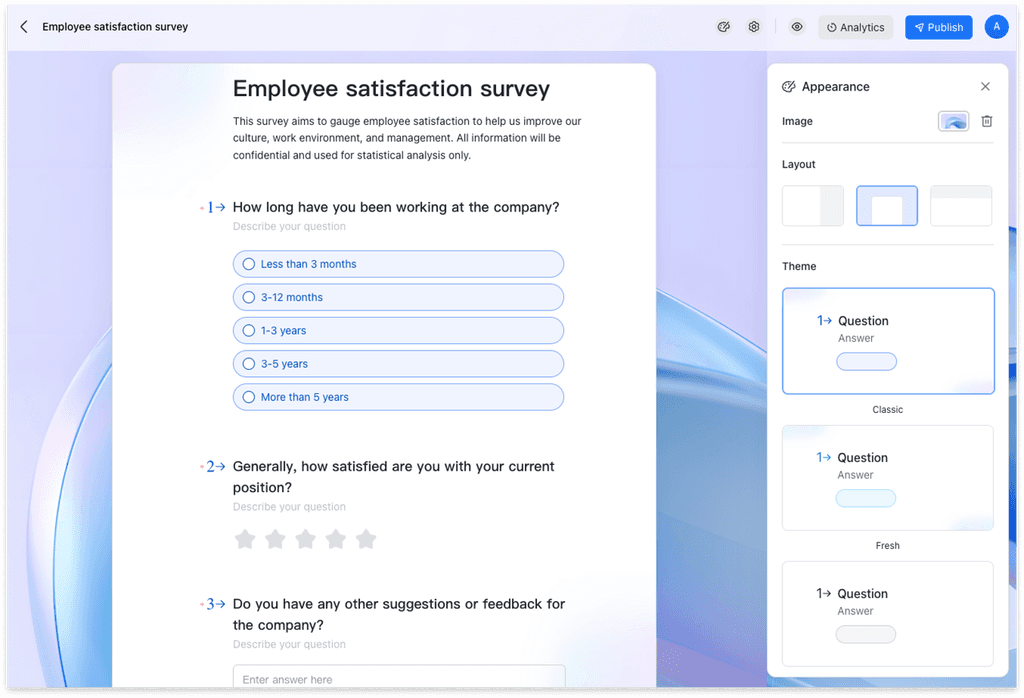The image size is (1024, 698).
Task: Select the '3-12 months' radio option
Action: pos(398,297)
